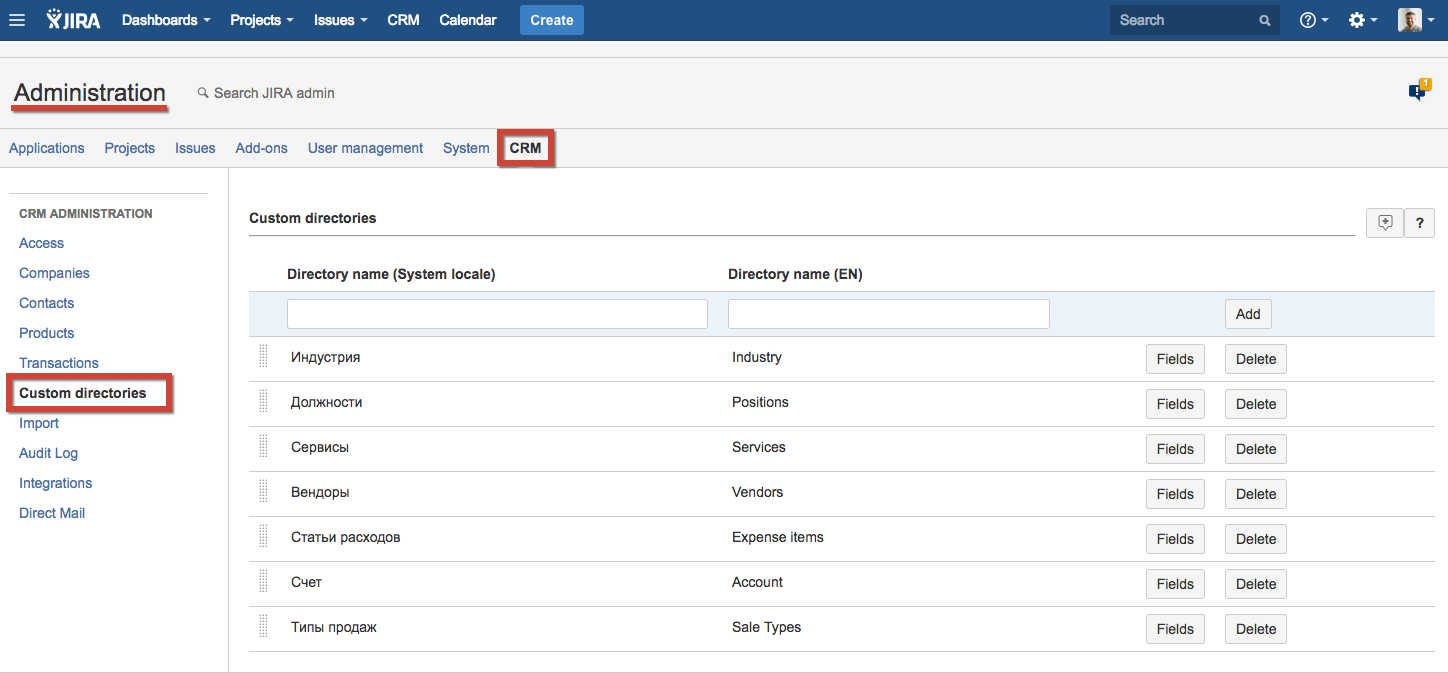
Task: Focus the Directory name (EN) input field
Action: tap(888, 314)
